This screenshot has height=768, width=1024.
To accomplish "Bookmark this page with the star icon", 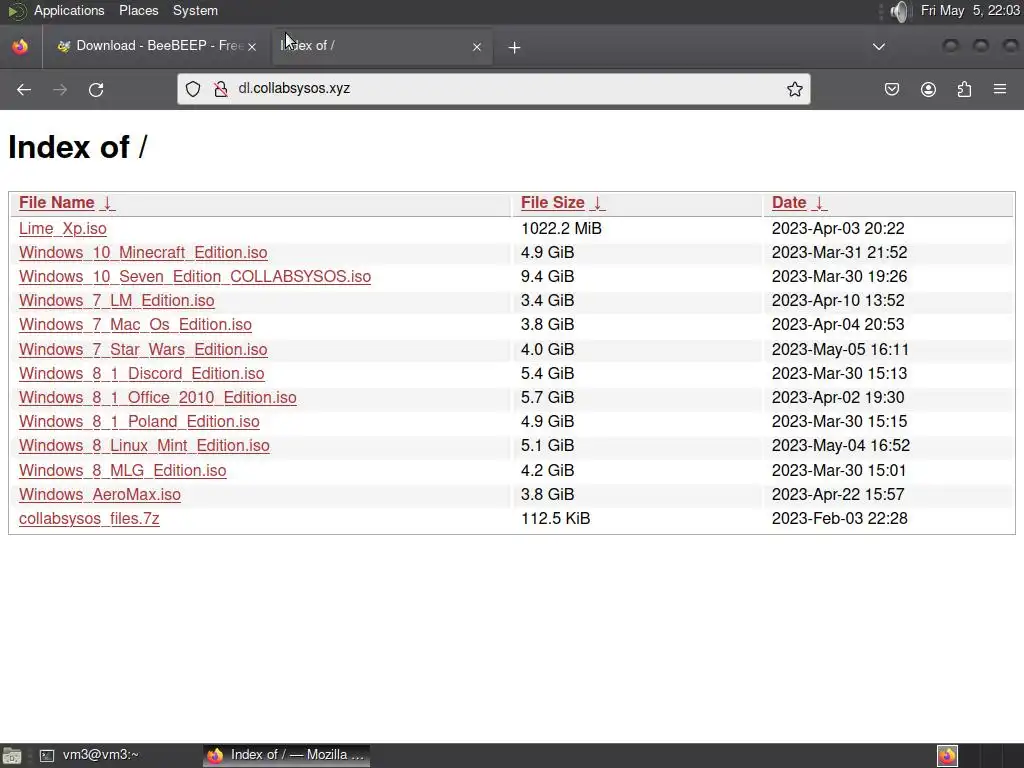I will 794,89.
